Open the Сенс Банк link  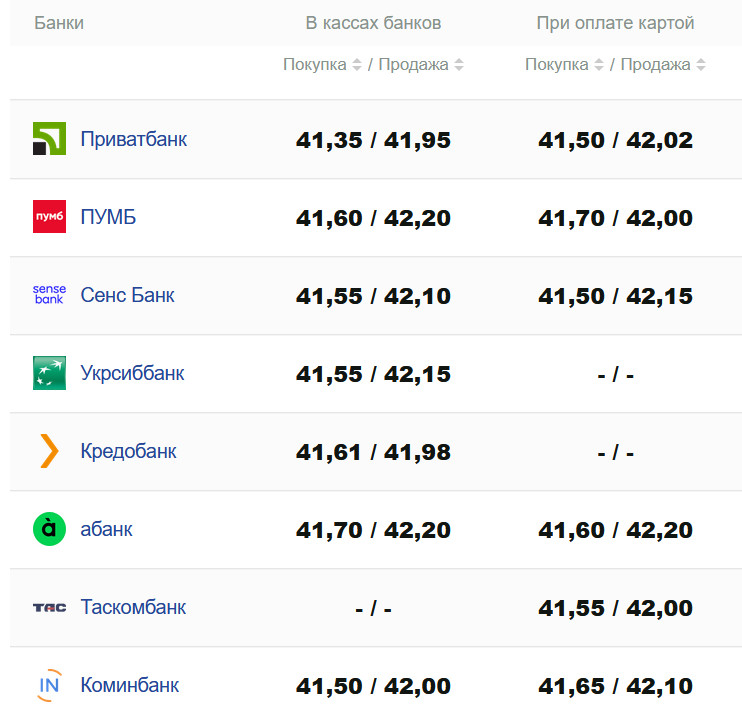(127, 295)
